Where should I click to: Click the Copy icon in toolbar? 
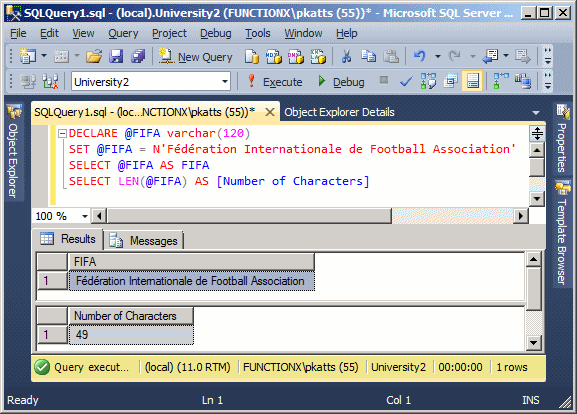[368, 56]
